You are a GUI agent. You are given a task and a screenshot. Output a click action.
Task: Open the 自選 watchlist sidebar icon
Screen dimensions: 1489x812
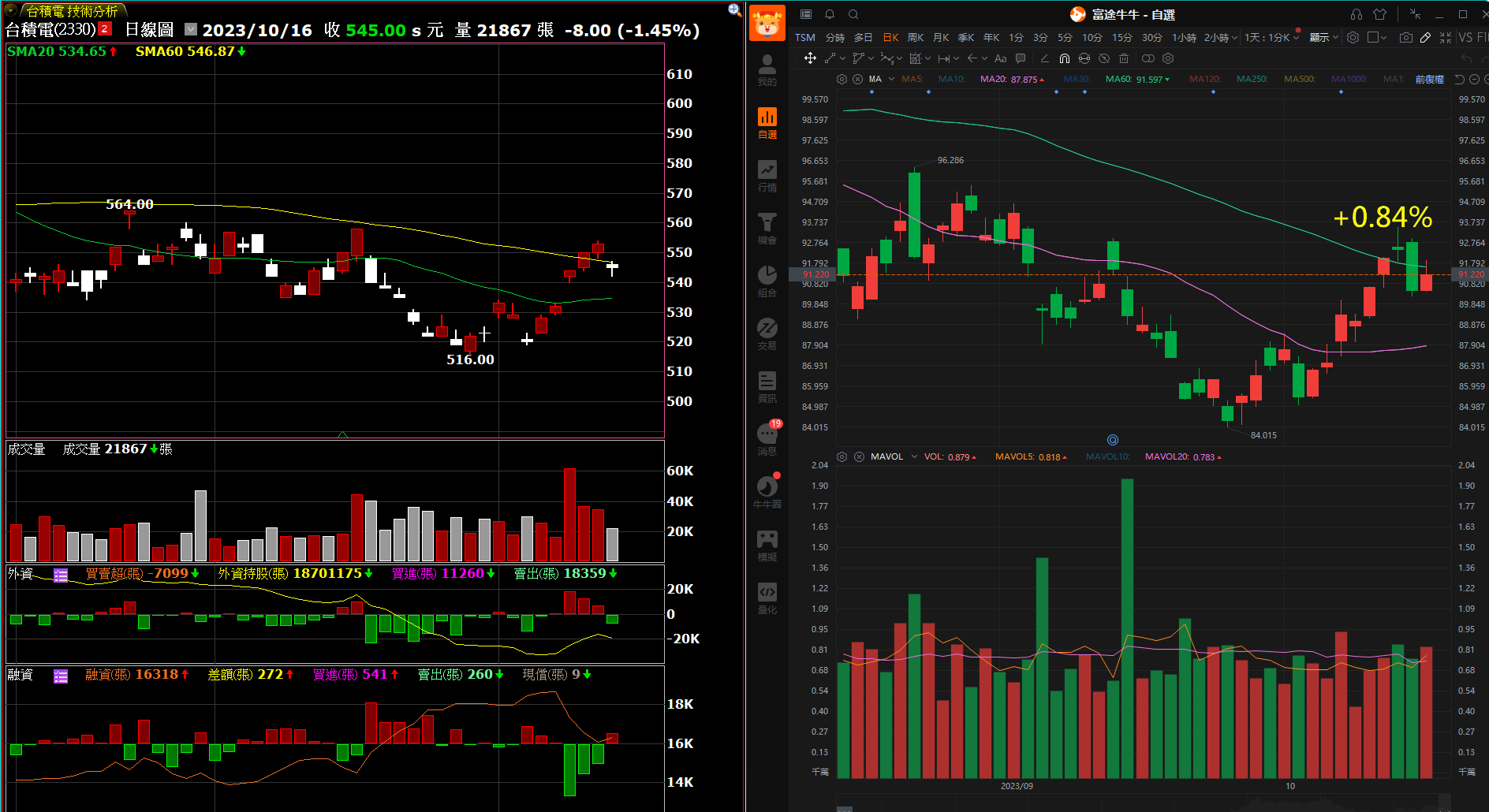tap(767, 122)
